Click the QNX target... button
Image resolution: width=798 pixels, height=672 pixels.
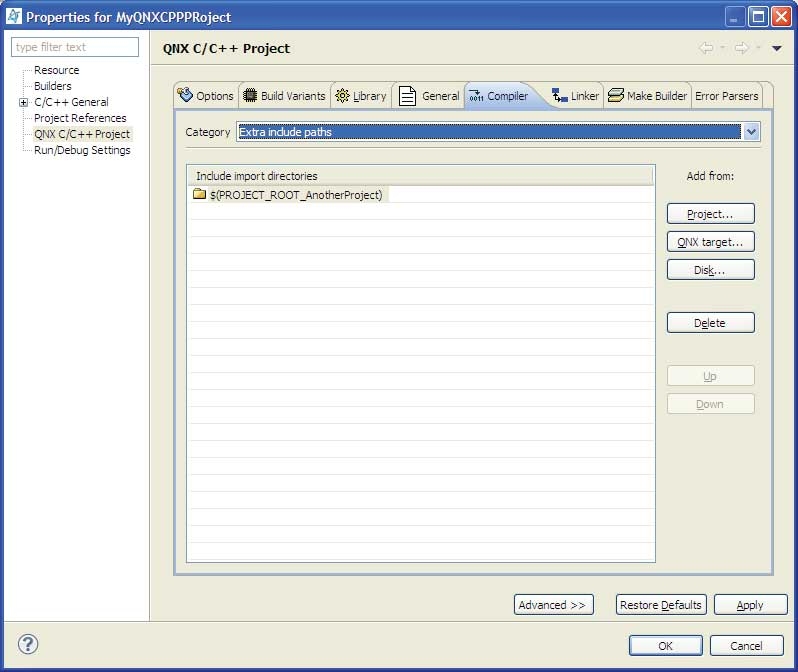(x=710, y=242)
